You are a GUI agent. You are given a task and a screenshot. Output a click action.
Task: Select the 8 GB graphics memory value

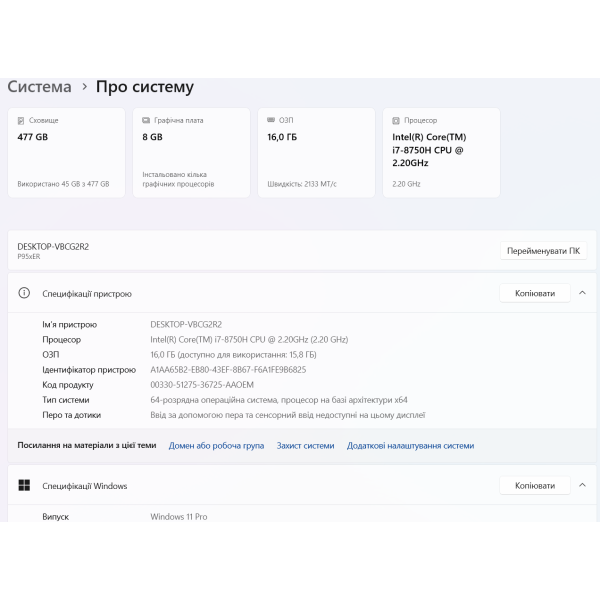coord(152,137)
